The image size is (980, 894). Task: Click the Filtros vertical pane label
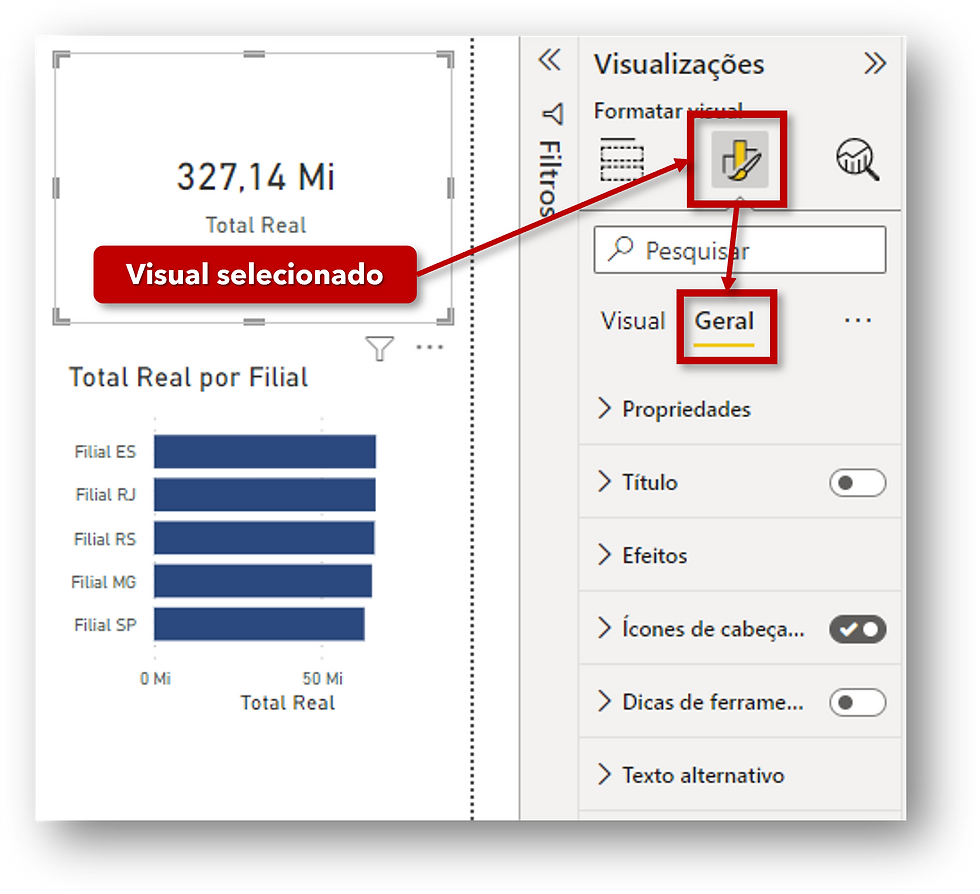pos(549,179)
